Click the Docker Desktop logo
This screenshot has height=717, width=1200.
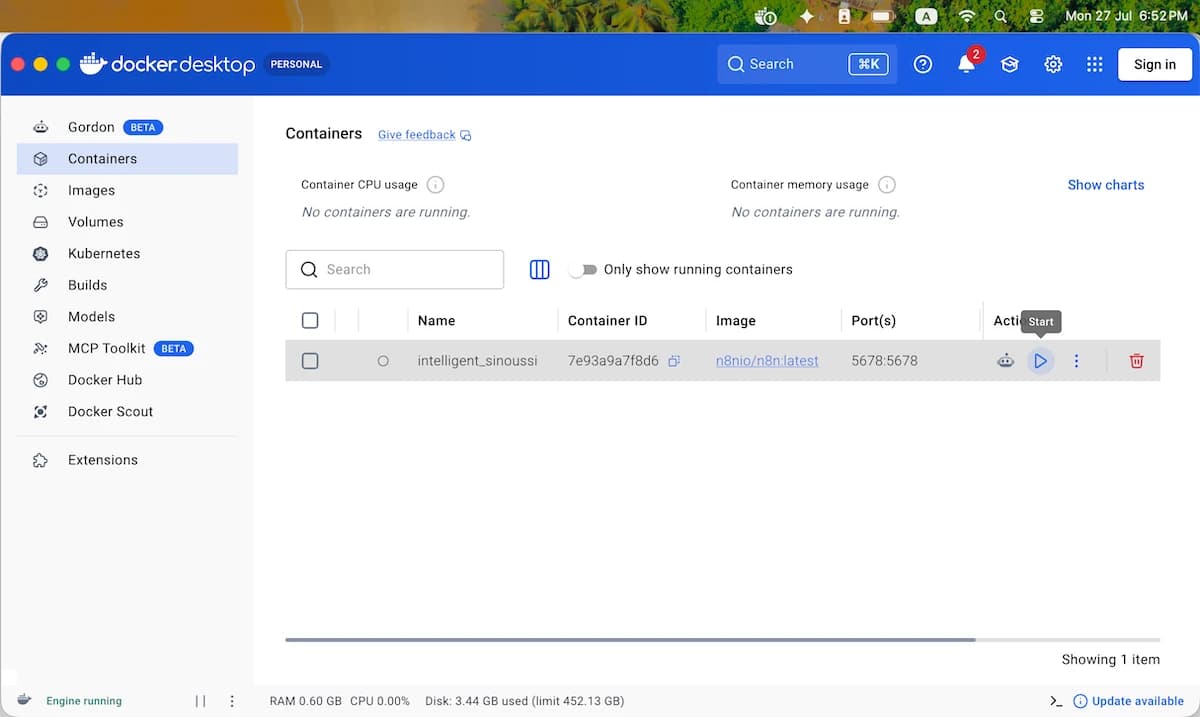(167, 64)
